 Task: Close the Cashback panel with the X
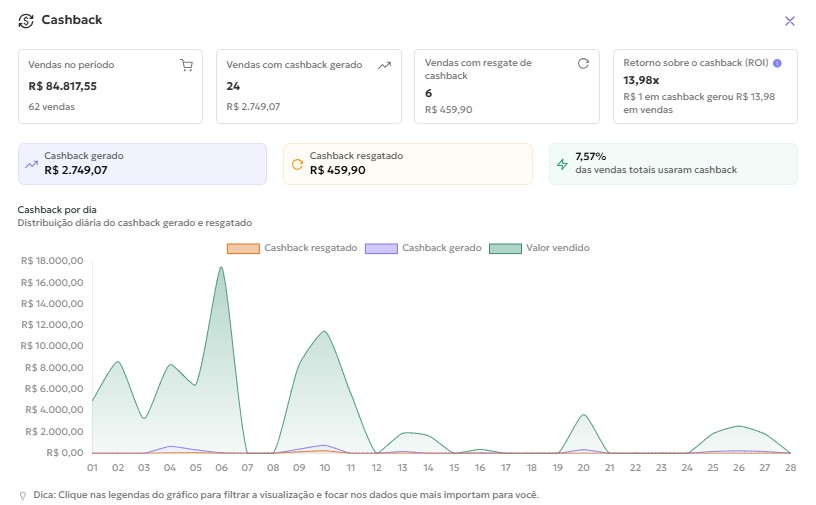[x=790, y=21]
